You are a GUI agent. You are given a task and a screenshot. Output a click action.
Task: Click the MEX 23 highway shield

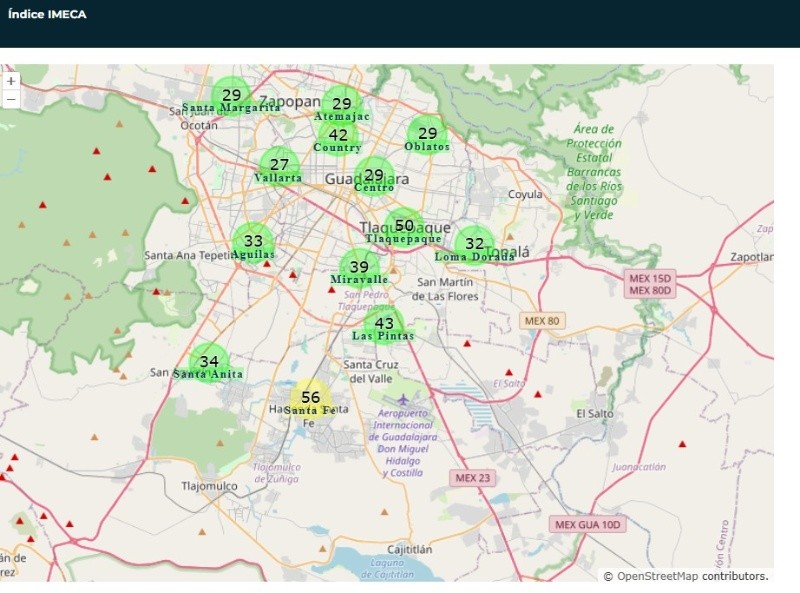point(473,478)
